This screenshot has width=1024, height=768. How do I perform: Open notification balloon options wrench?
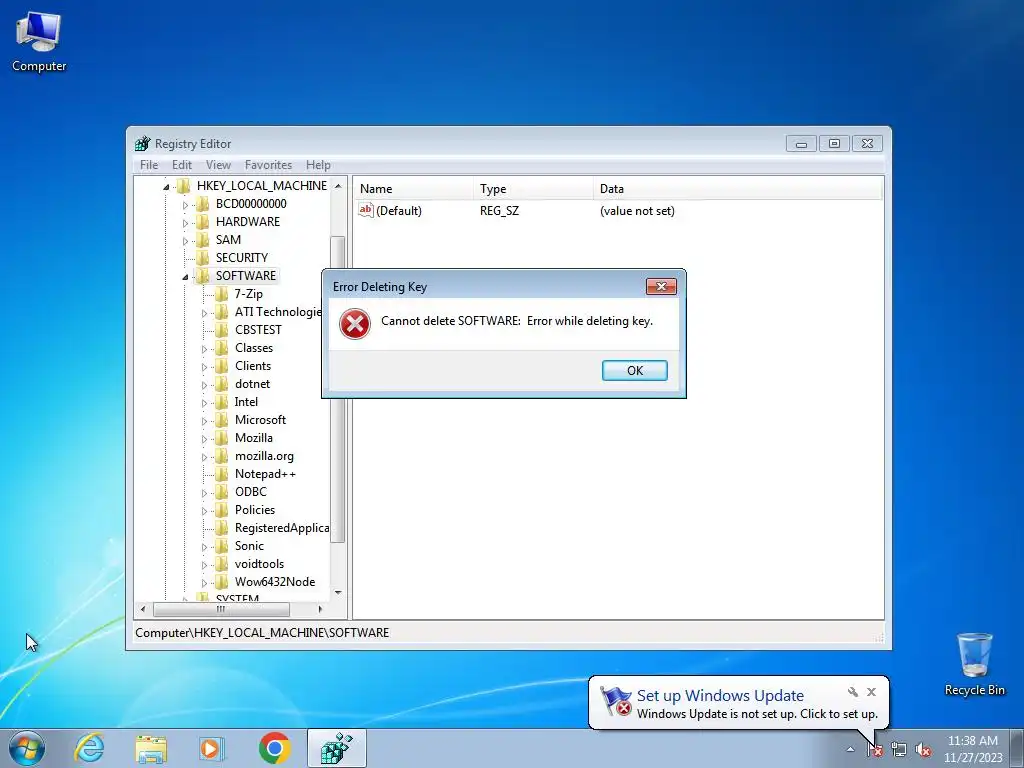(853, 692)
